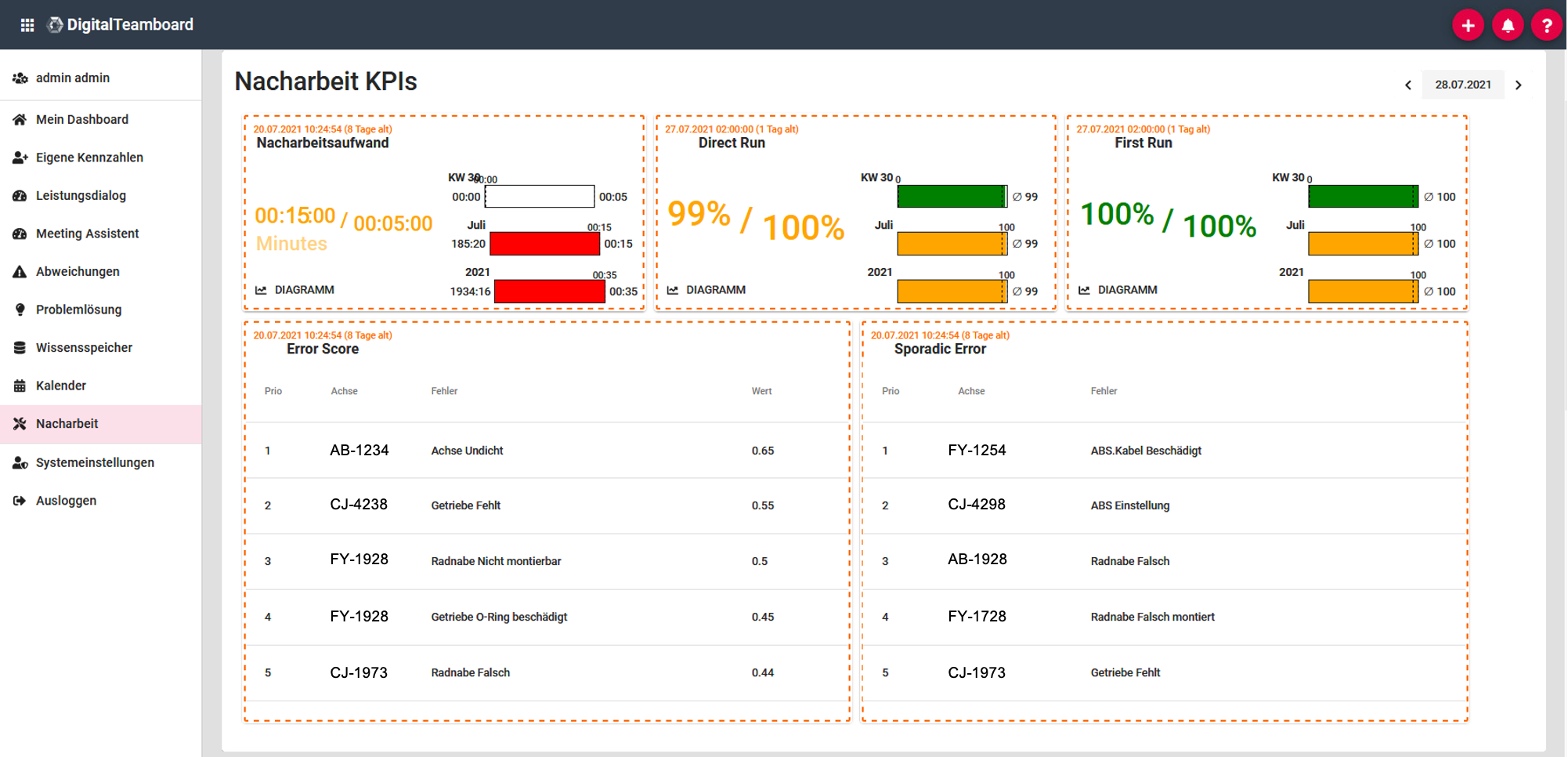Click the Meeting Assistent gauge icon
Viewport: 1568px width, 757px height.
[20, 234]
